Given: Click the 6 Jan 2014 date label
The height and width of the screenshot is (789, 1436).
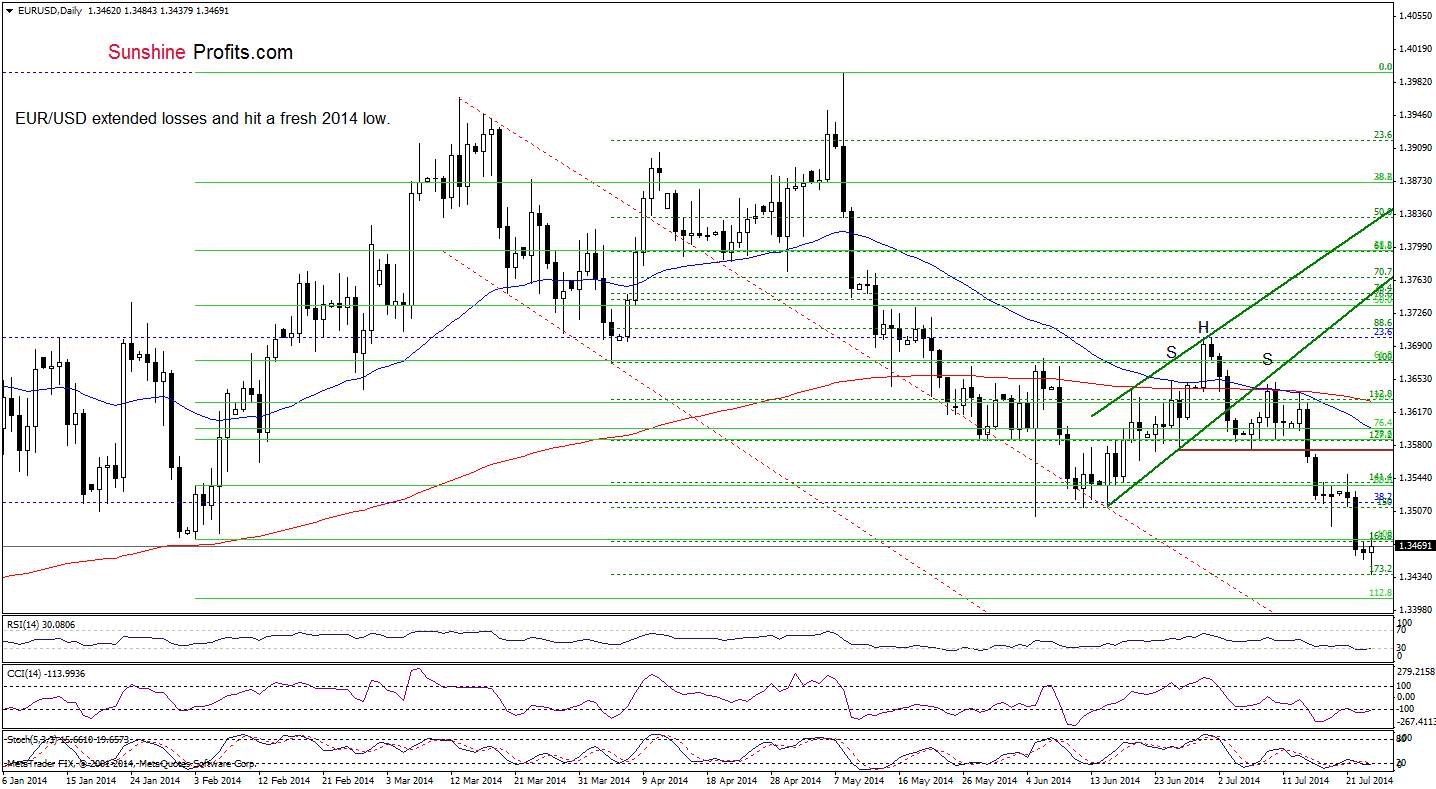Looking at the screenshot, I should 25,779.
